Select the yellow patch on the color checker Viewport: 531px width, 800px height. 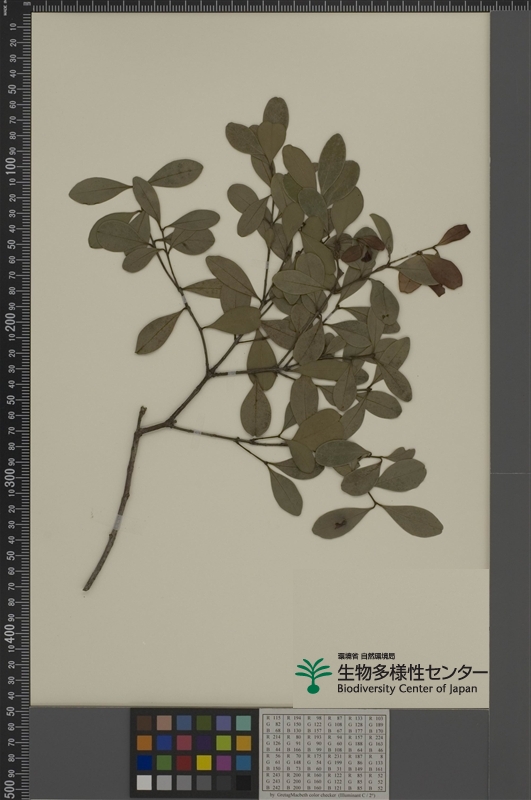[x=204, y=762]
